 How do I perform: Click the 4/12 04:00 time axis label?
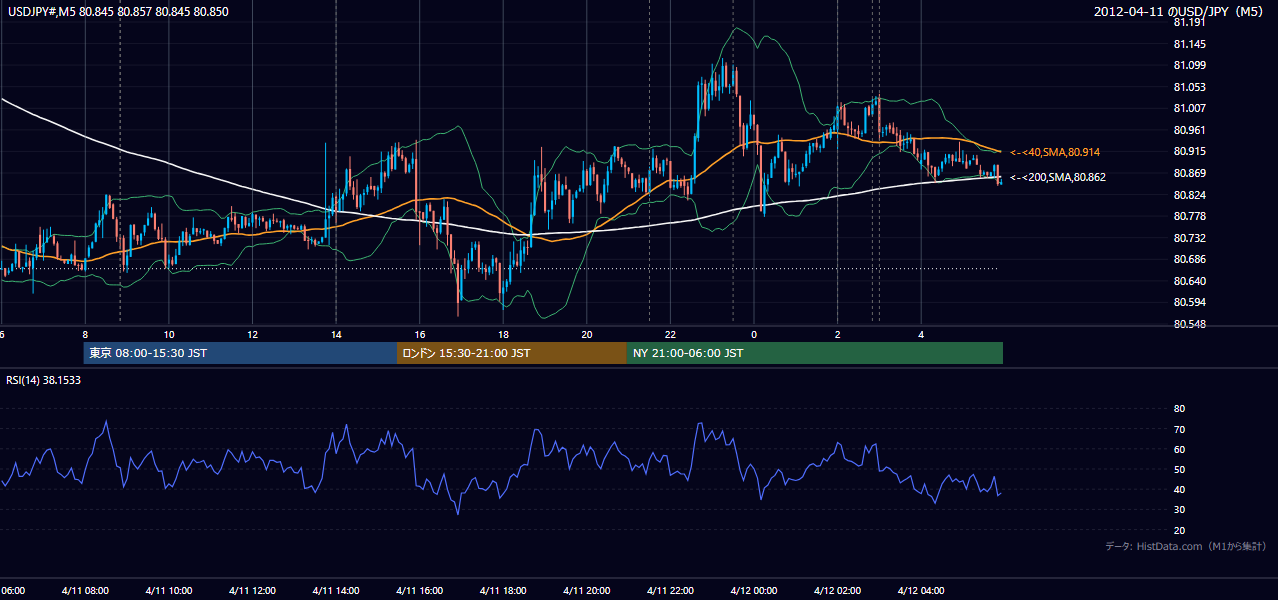coord(921,590)
